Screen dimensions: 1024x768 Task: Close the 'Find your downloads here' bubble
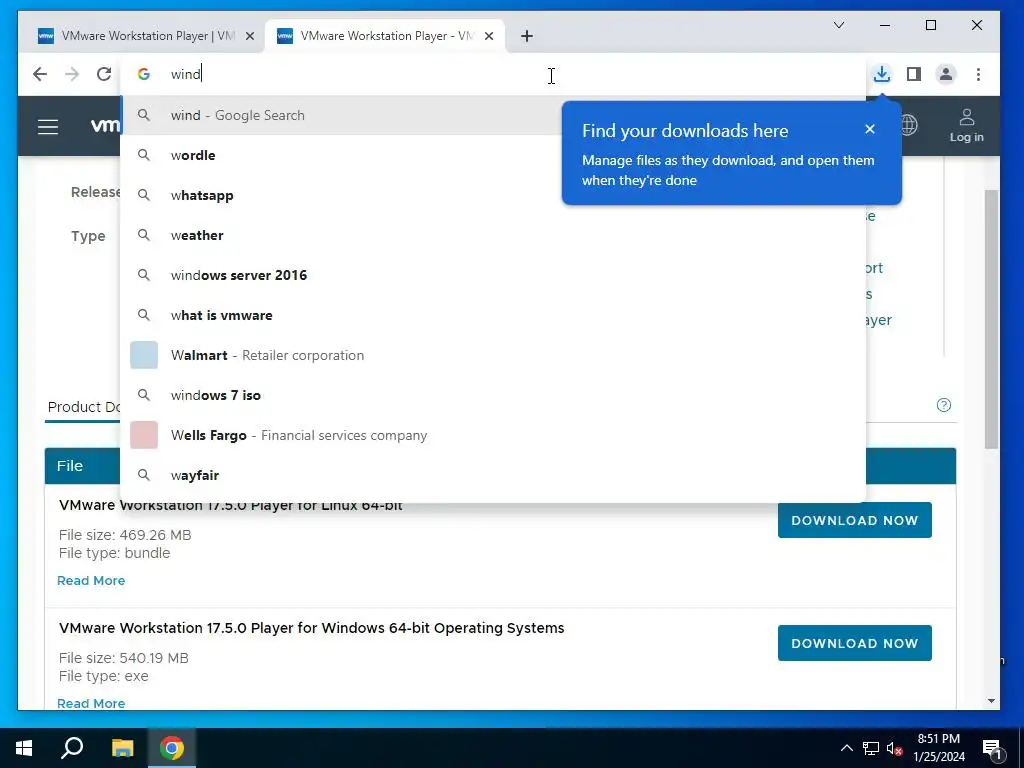pyautogui.click(x=869, y=129)
